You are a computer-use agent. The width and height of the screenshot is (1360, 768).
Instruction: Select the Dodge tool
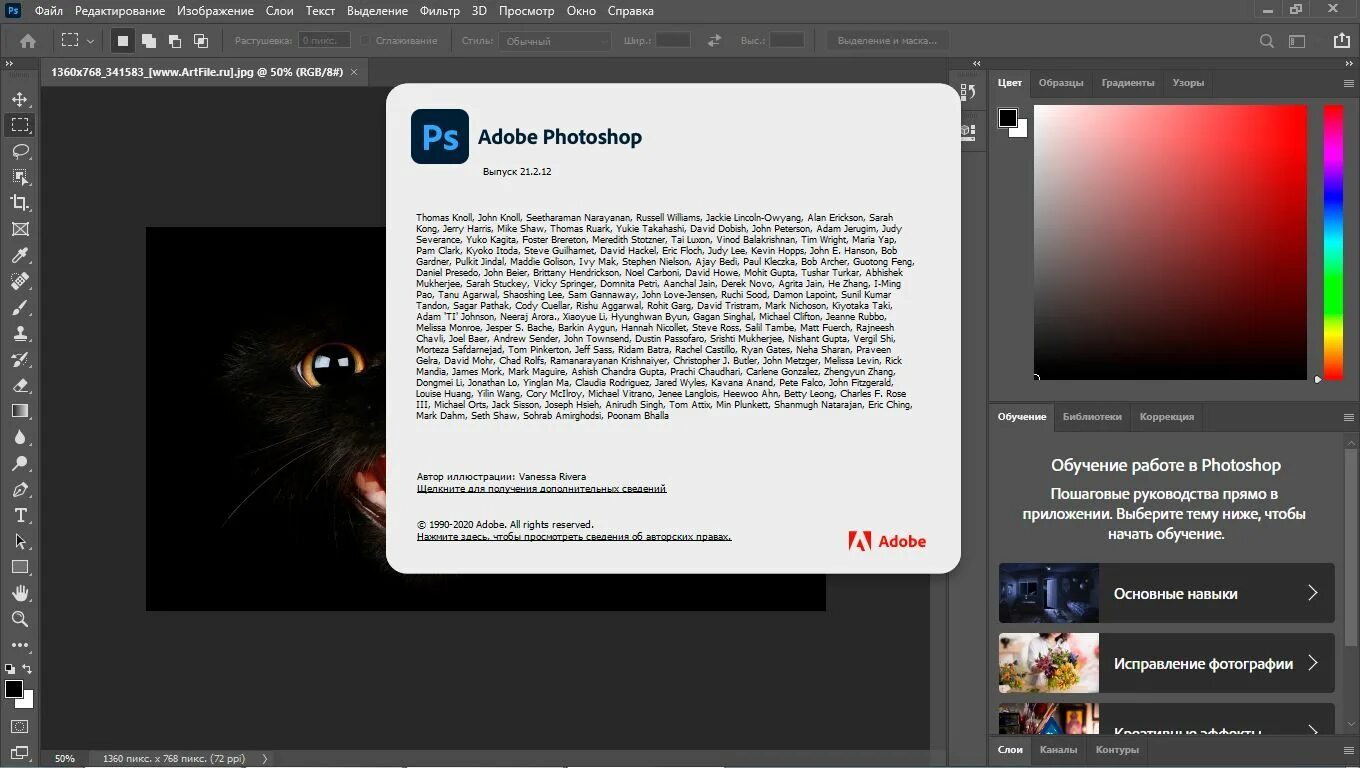(20, 463)
